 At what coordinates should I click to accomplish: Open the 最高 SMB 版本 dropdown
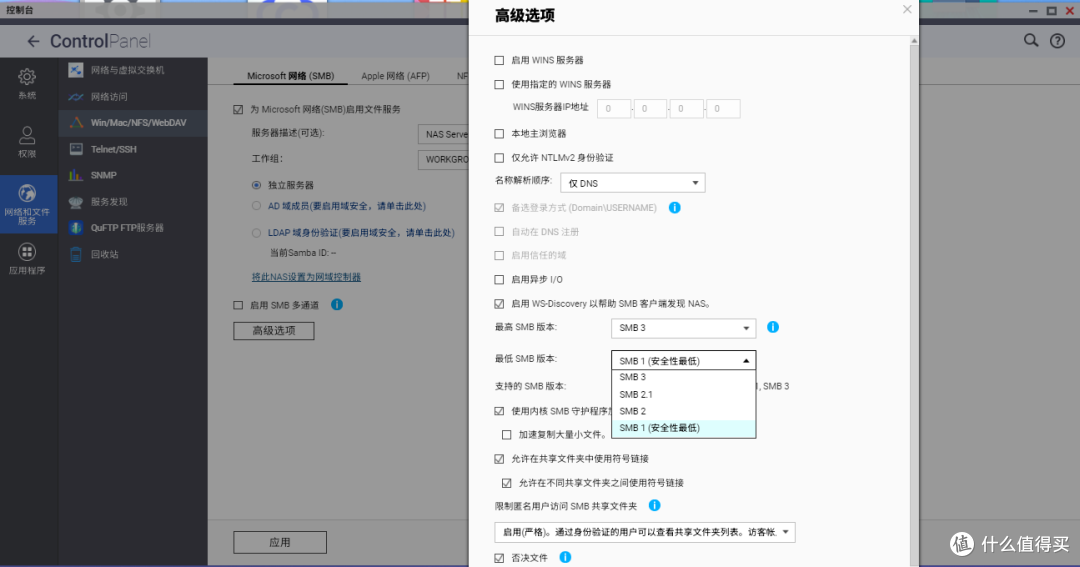(683, 328)
